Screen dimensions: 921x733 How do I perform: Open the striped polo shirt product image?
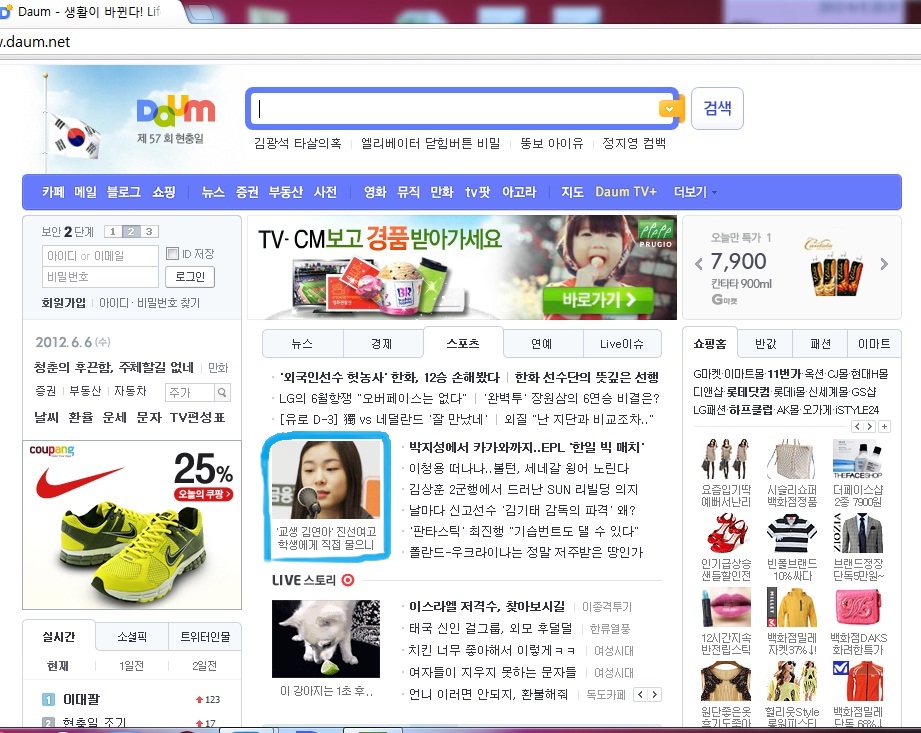coord(792,534)
